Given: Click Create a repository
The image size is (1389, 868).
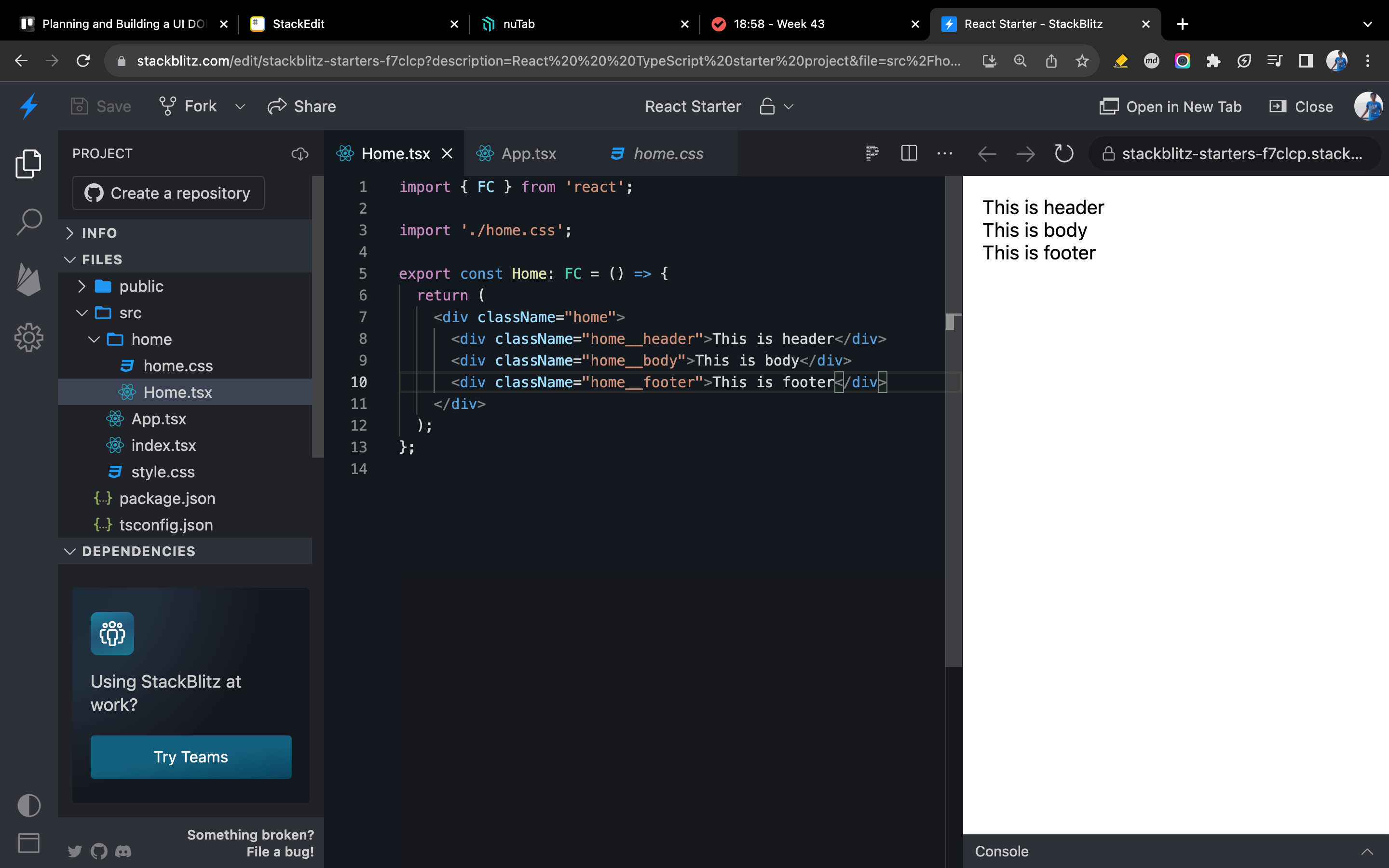Looking at the screenshot, I should pos(168,193).
